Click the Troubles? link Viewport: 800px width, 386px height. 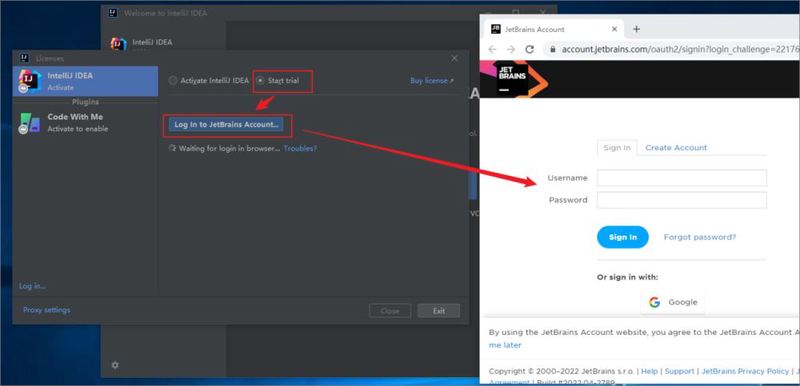300,148
